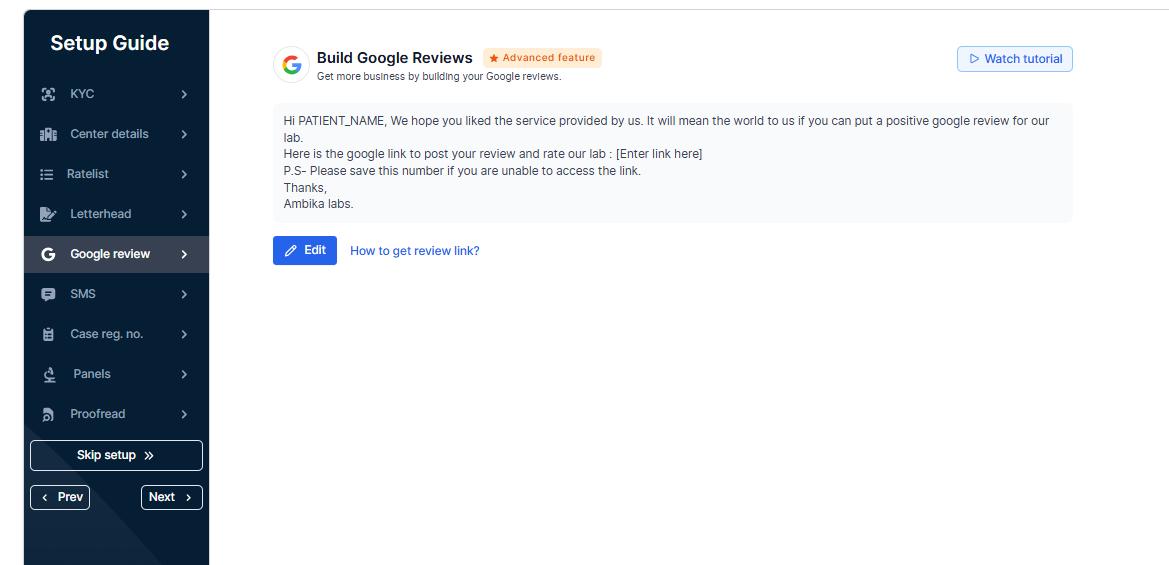Expand the Center details chevron
This screenshot has height=565, width=1169.
click(x=183, y=134)
